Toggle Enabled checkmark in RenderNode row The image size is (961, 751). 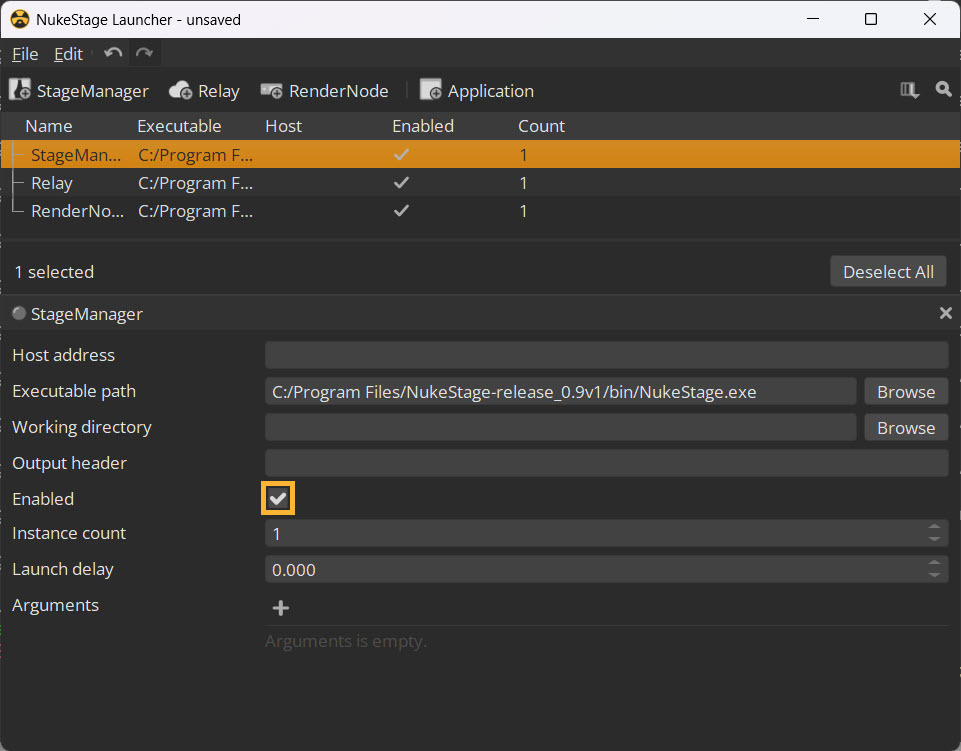402,211
